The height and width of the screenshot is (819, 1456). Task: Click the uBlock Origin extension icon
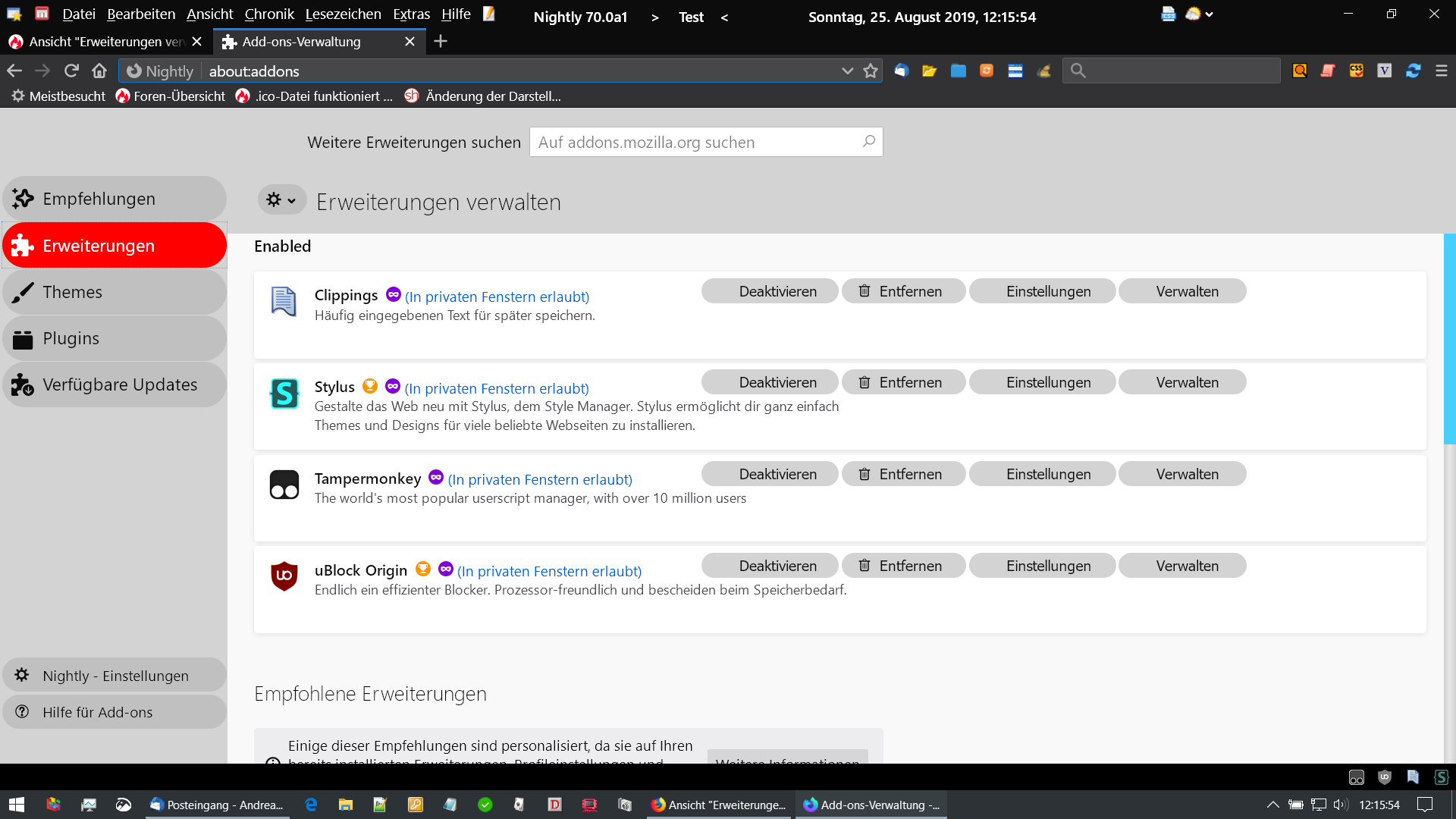click(284, 576)
